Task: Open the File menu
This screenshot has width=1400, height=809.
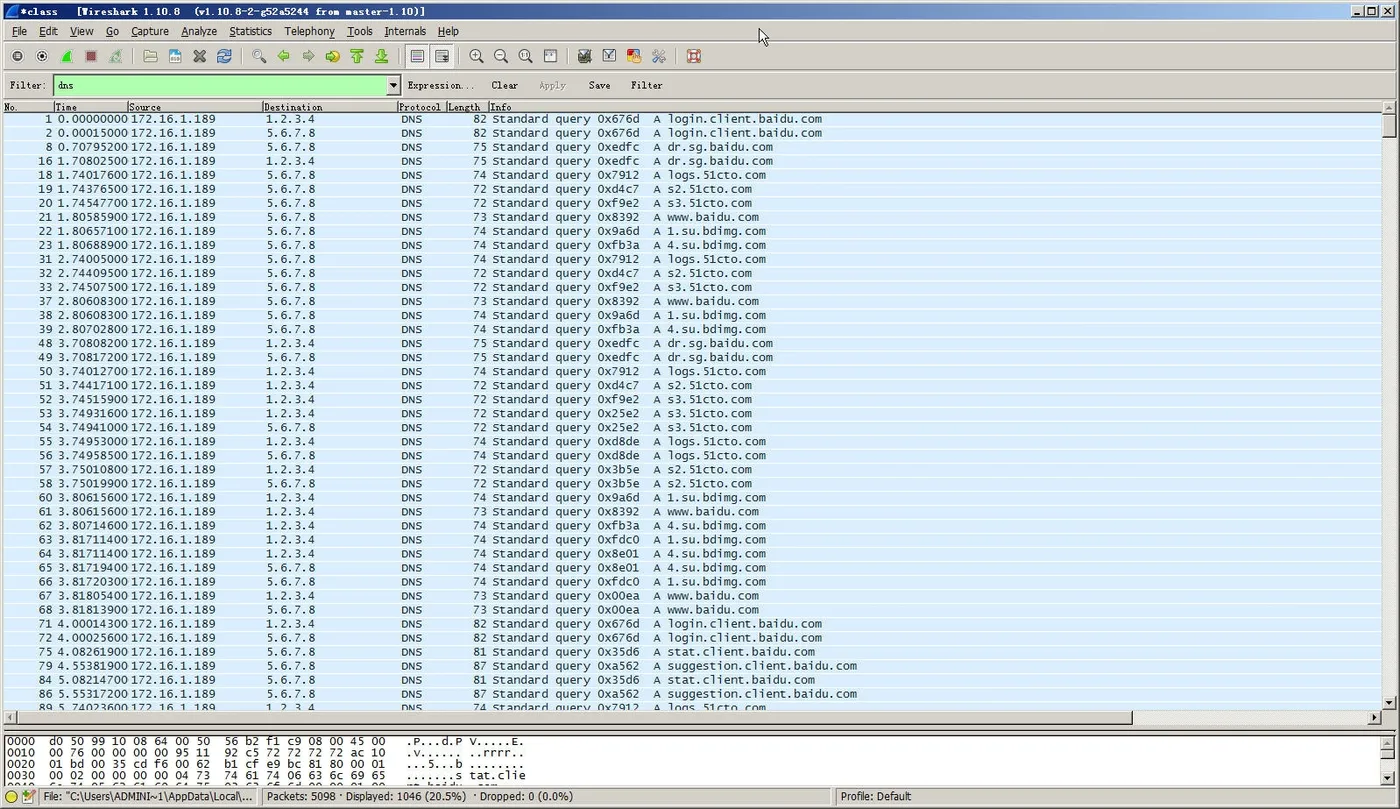Action: 19,31
